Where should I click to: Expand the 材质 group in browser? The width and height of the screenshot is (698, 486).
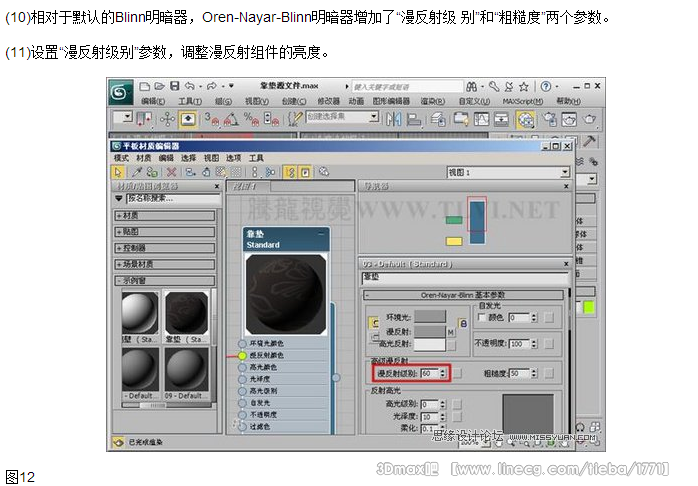click(165, 216)
